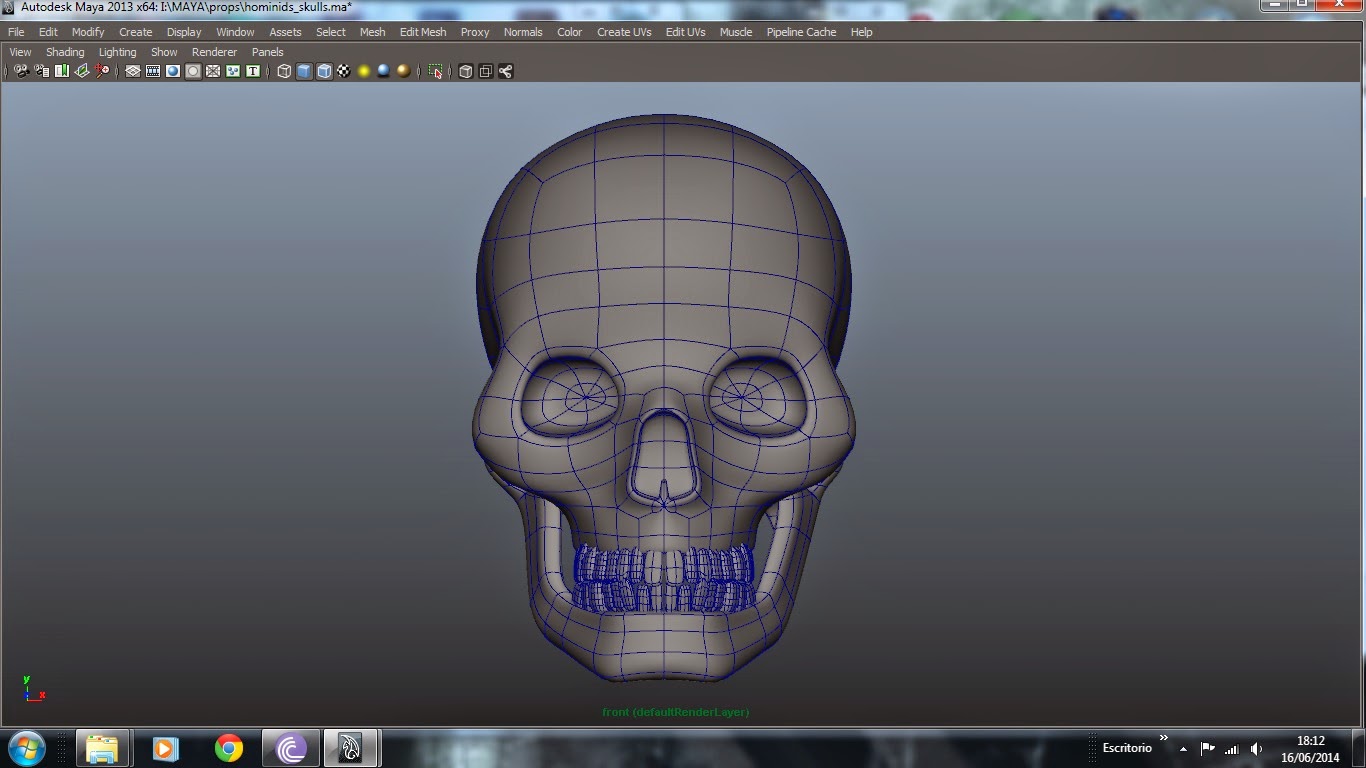Select the camera attributes icon in panel toolbar
This screenshot has height=768, width=1366.
41,70
